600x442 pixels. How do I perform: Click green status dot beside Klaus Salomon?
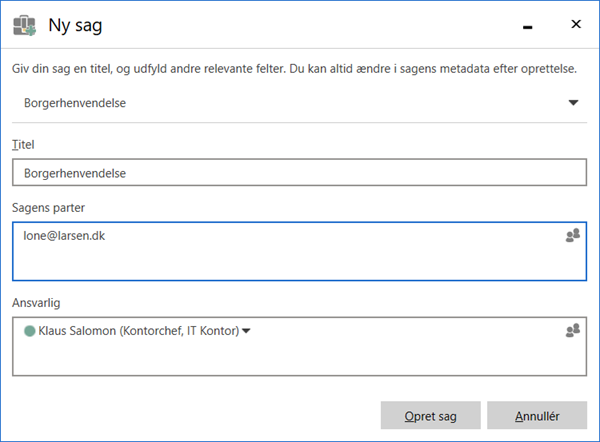click(x=29, y=331)
